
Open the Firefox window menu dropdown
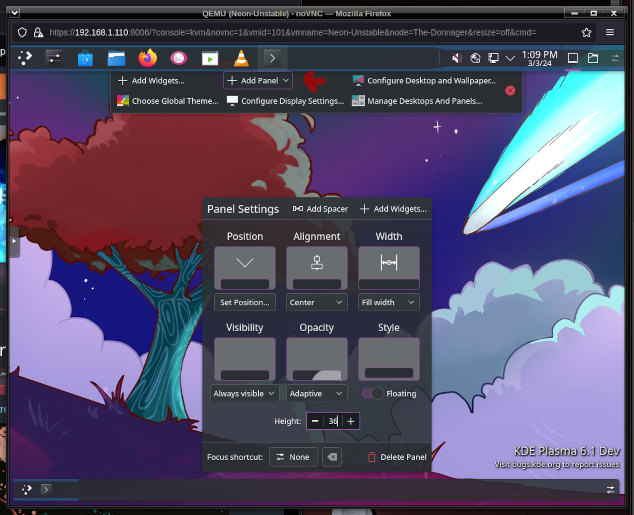coord(15,13)
